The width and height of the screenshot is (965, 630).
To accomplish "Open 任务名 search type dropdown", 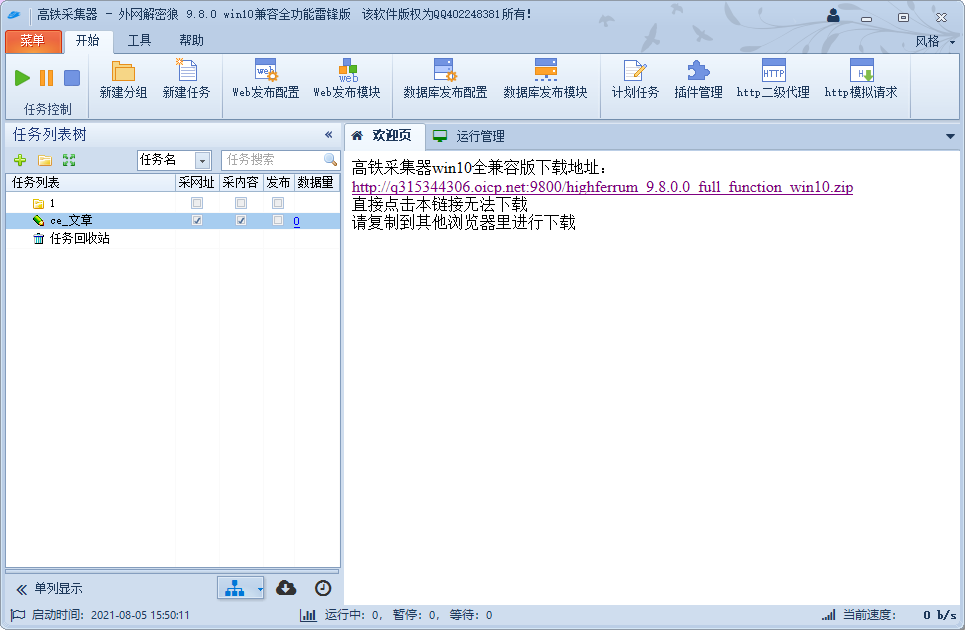I will coord(202,161).
